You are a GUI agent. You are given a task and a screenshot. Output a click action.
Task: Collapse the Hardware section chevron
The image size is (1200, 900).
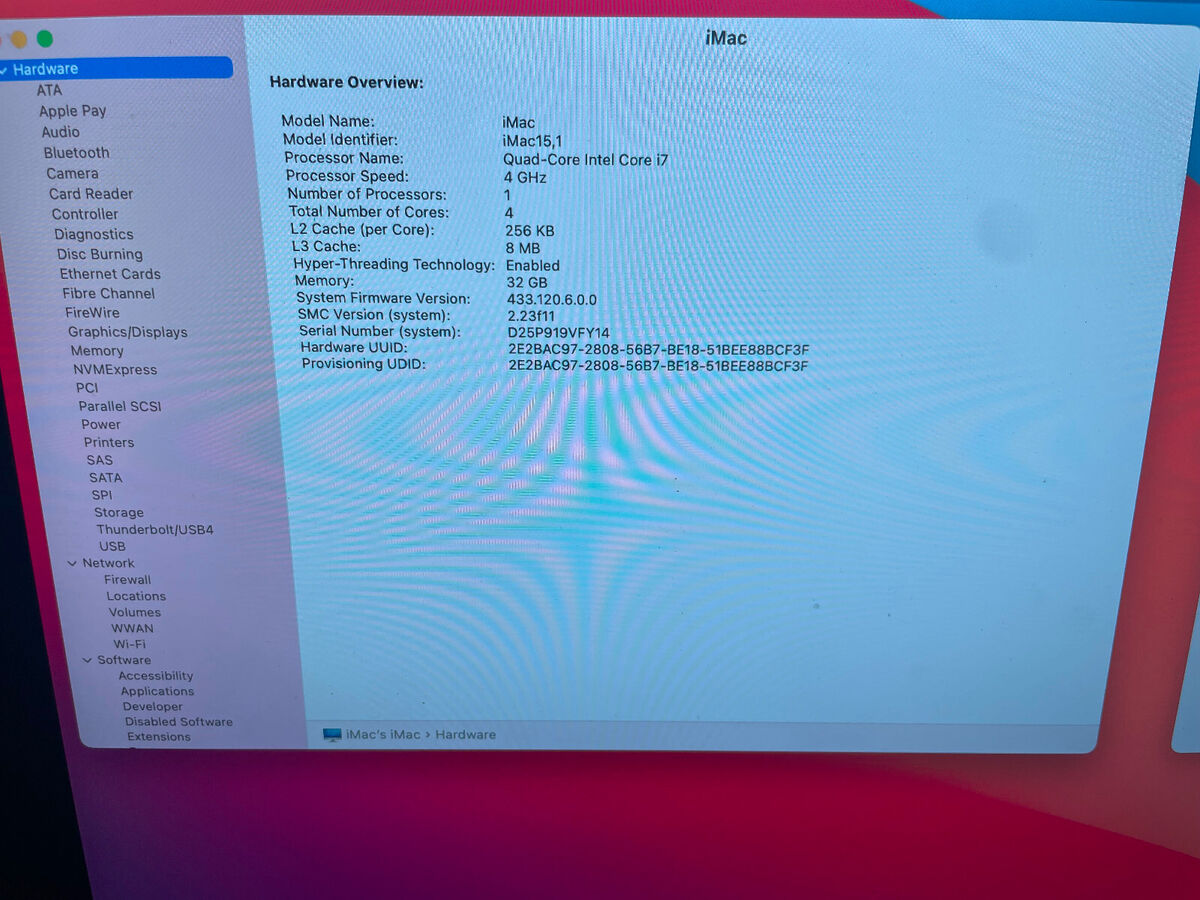[4, 70]
